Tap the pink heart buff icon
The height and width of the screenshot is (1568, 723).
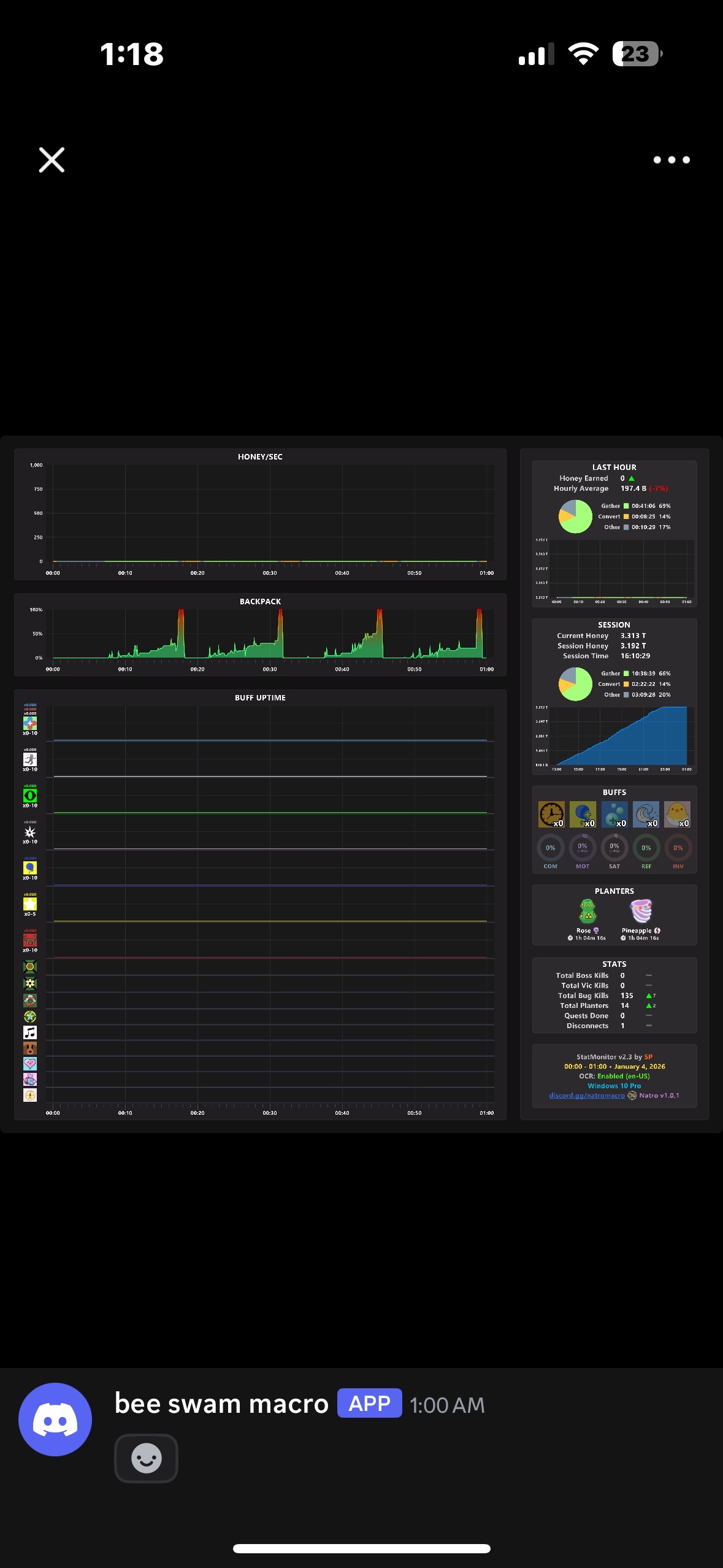pyautogui.click(x=30, y=1064)
